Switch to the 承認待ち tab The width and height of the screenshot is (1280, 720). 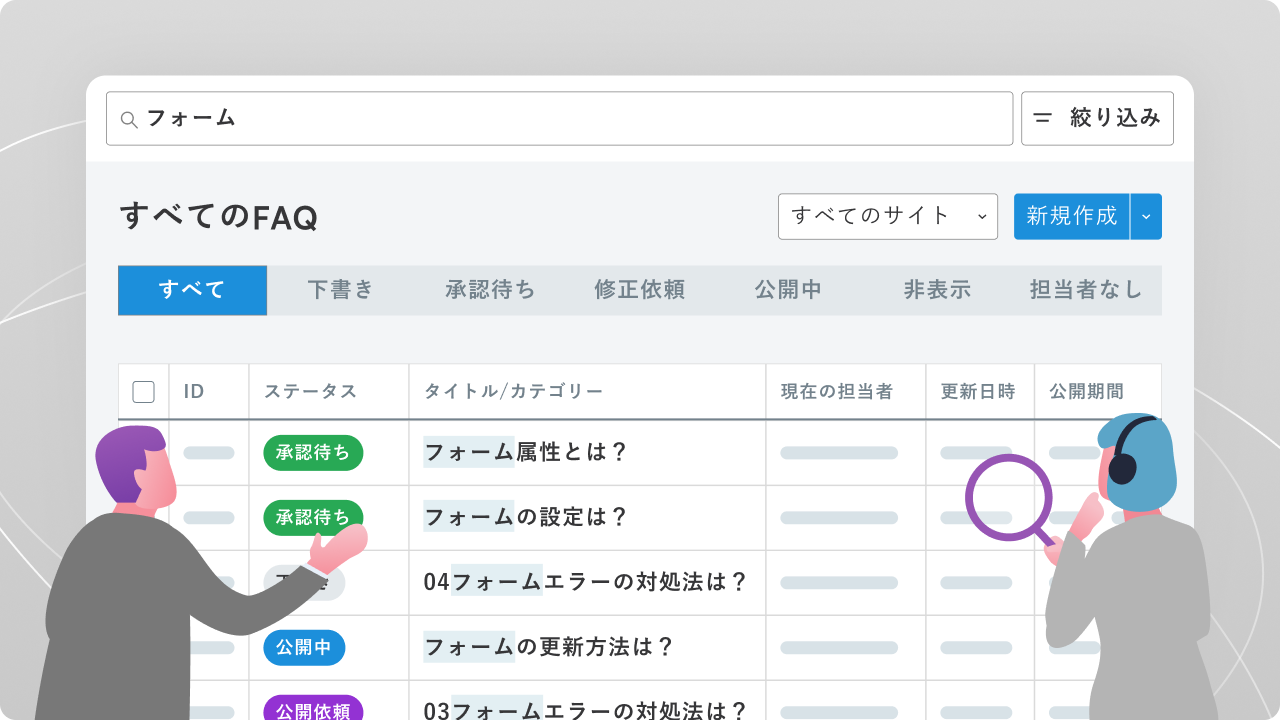490,290
